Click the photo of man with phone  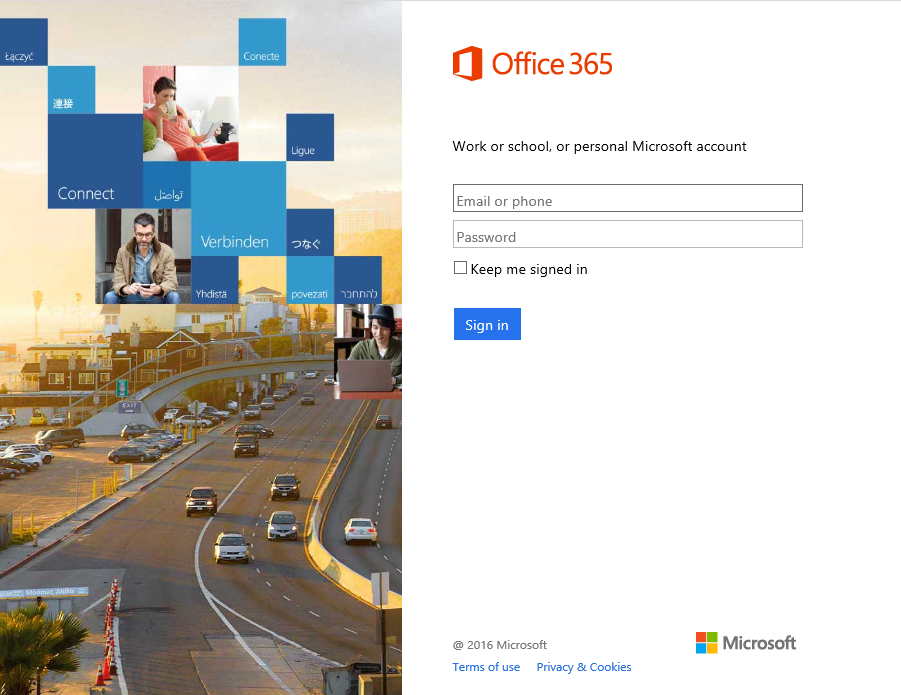click(143, 256)
